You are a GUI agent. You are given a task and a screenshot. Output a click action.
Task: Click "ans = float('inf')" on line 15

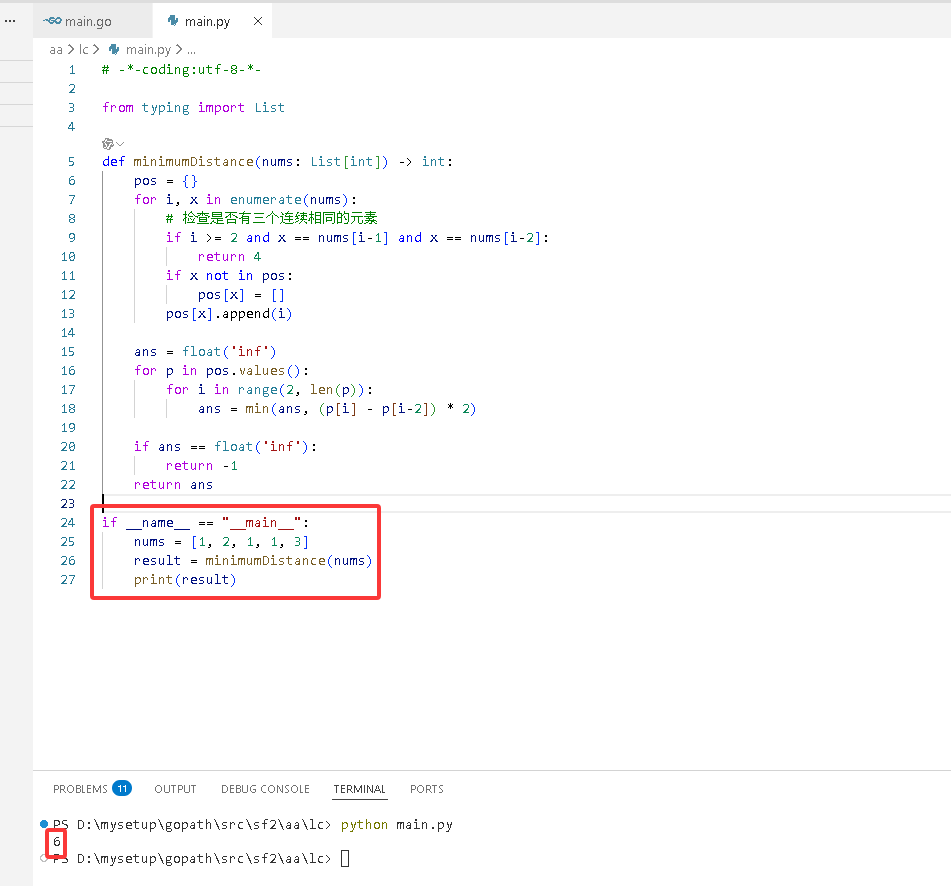pyautogui.click(x=205, y=352)
